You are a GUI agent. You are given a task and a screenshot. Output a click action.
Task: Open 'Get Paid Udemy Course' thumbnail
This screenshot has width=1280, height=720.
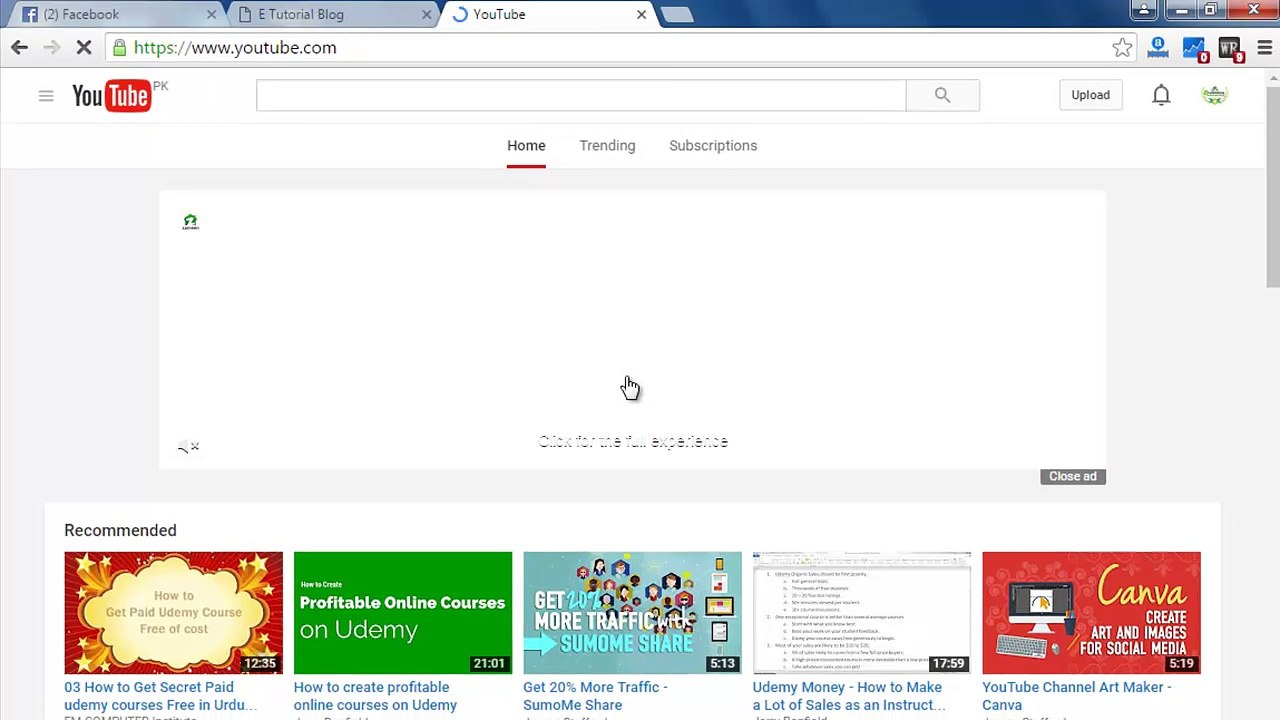173,612
